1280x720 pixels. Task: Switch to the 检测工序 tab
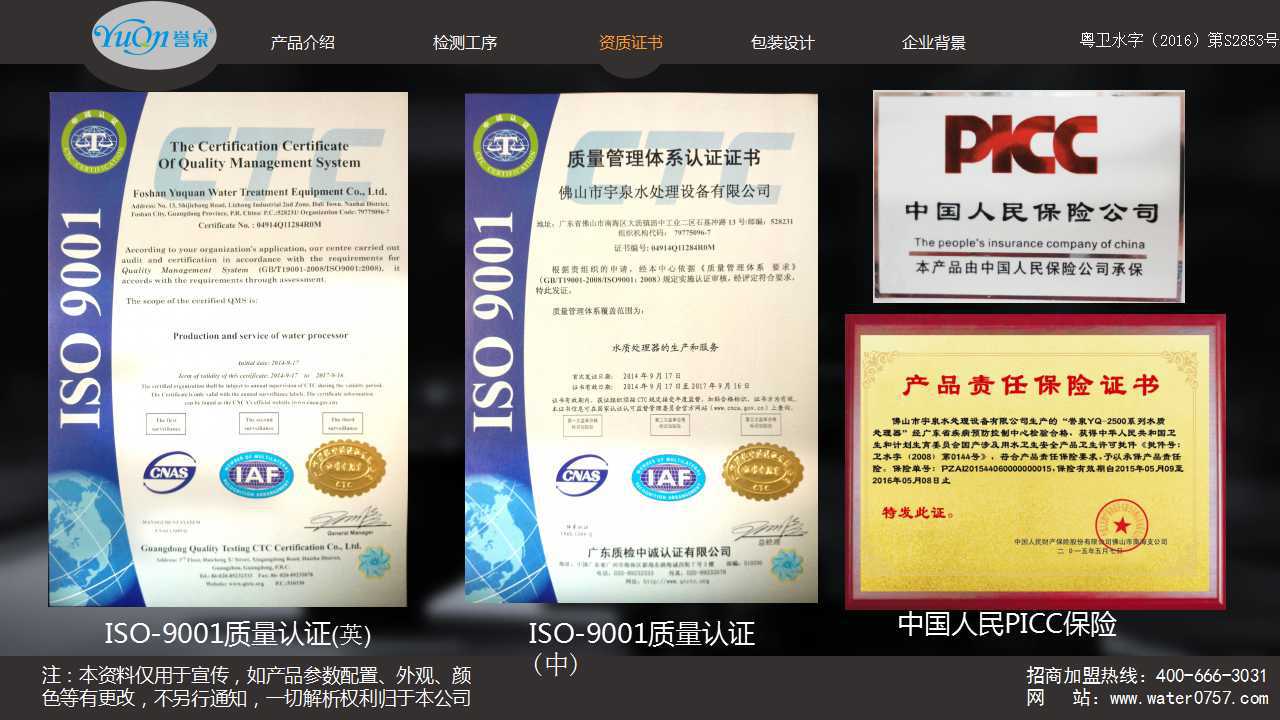pyautogui.click(x=465, y=42)
